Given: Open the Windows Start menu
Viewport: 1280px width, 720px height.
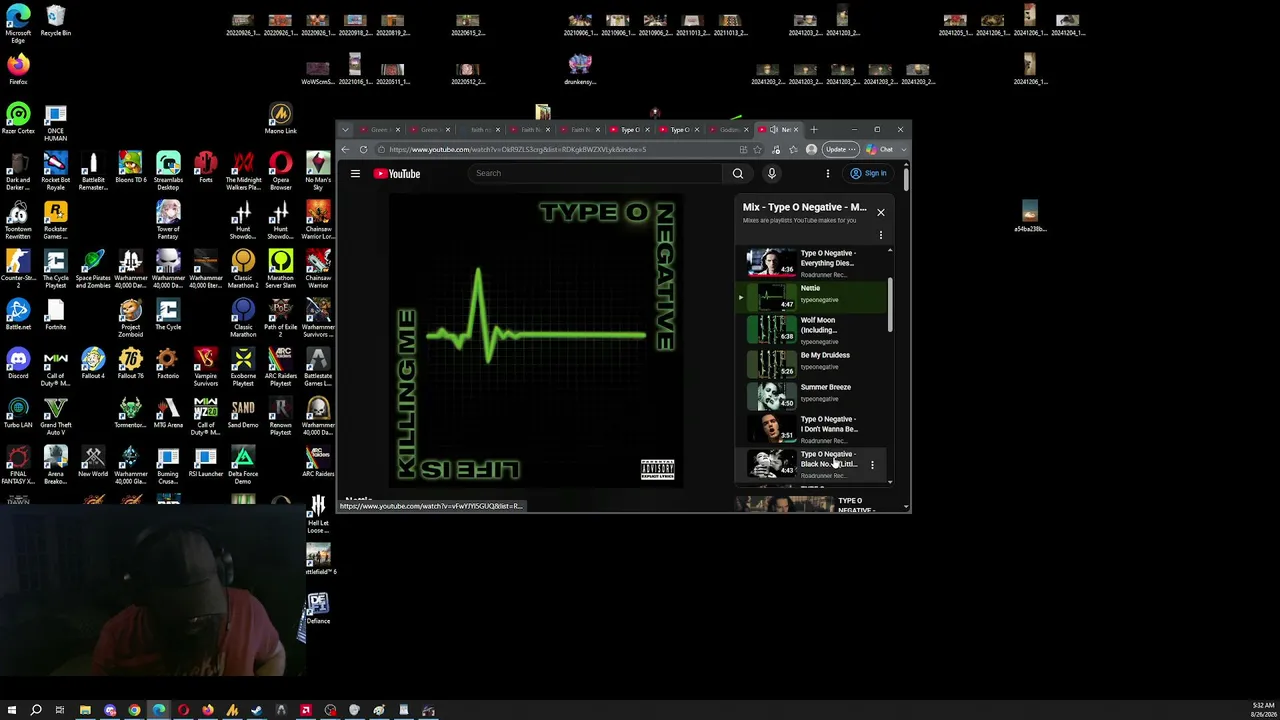Looking at the screenshot, I should click(12, 710).
